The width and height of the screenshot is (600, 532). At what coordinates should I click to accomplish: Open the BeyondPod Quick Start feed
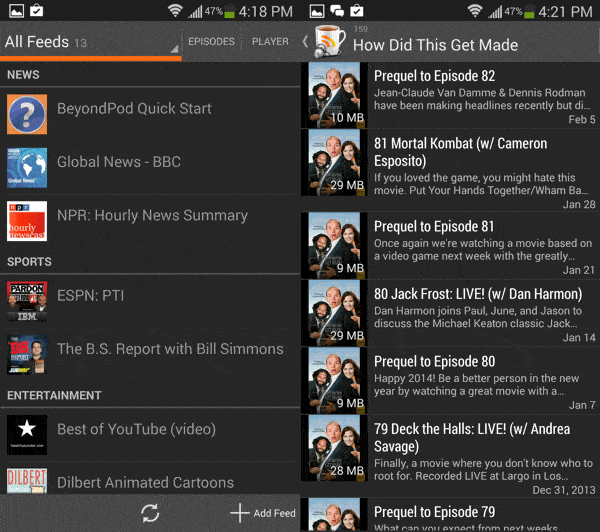(150, 114)
